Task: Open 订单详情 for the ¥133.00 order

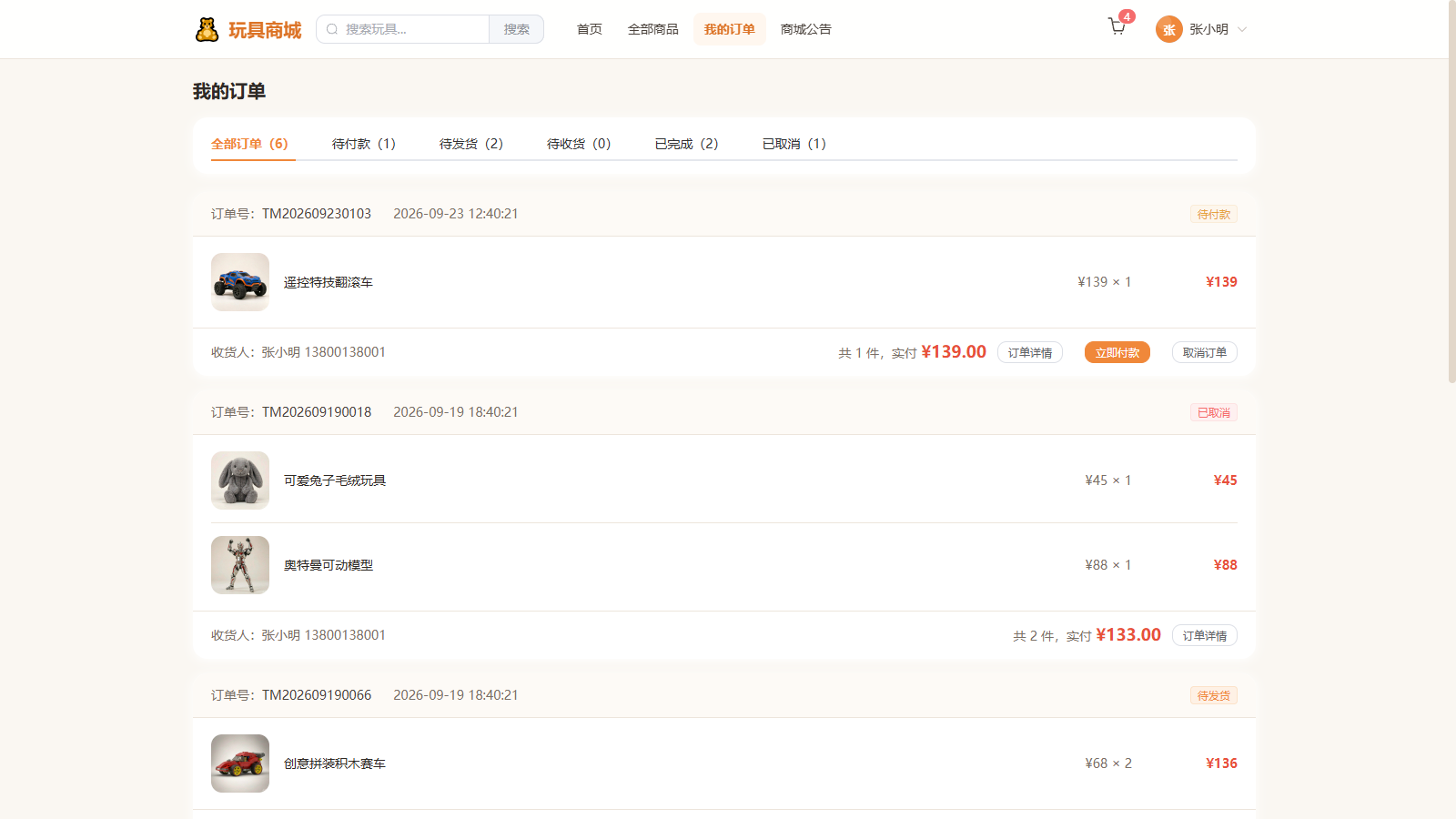Action: tap(1205, 635)
